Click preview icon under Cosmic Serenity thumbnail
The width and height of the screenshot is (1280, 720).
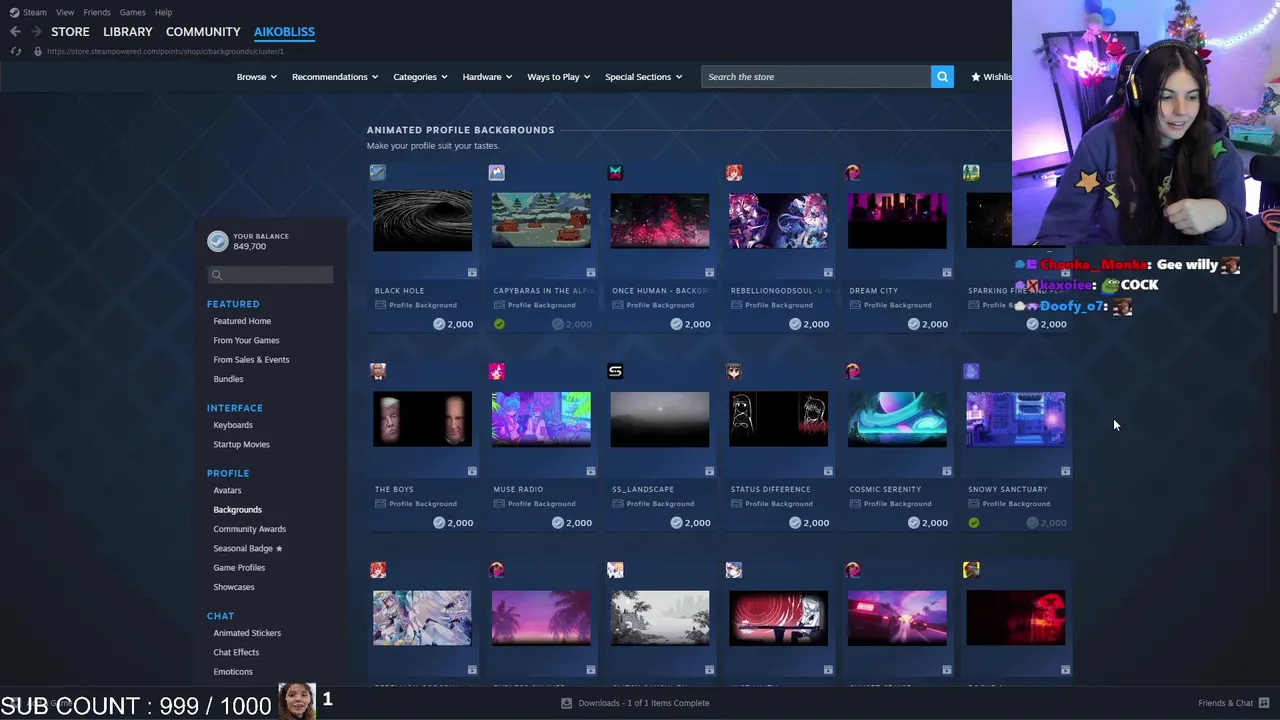[x=946, y=471]
